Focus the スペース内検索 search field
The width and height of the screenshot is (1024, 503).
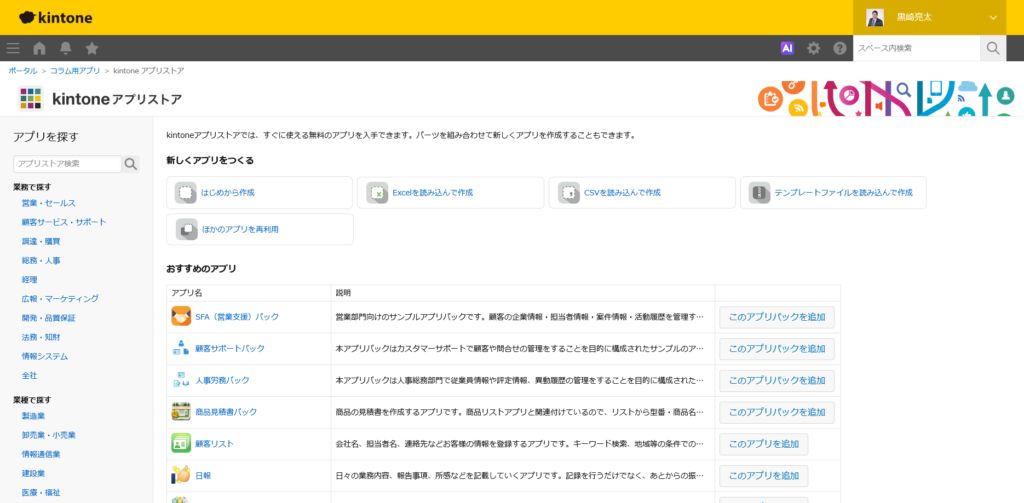tap(916, 48)
